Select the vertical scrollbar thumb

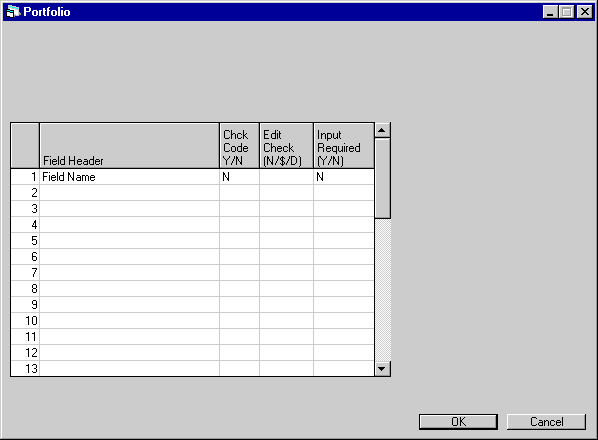[x=382, y=178]
